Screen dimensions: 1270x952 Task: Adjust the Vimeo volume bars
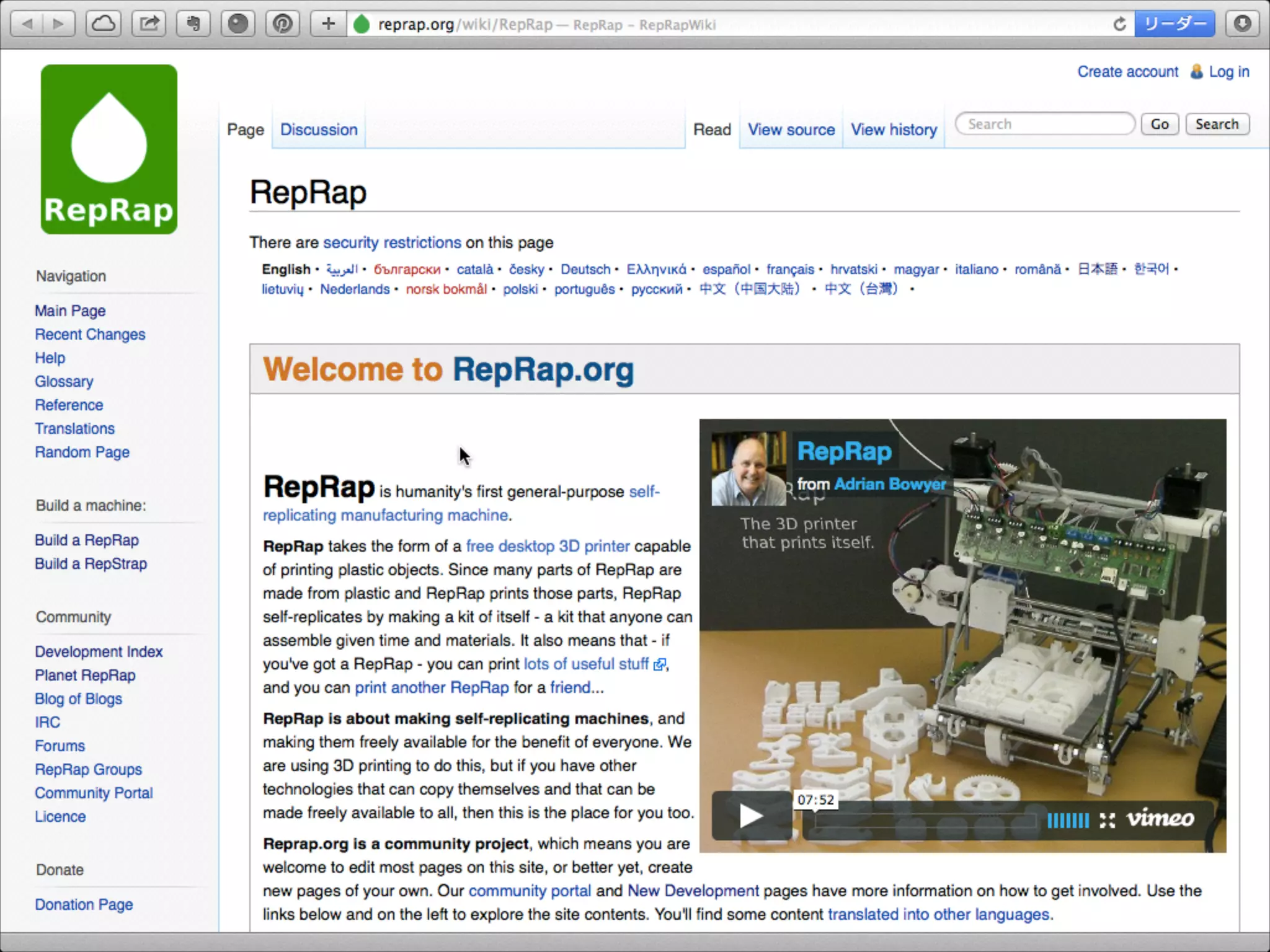(x=1068, y=820)
